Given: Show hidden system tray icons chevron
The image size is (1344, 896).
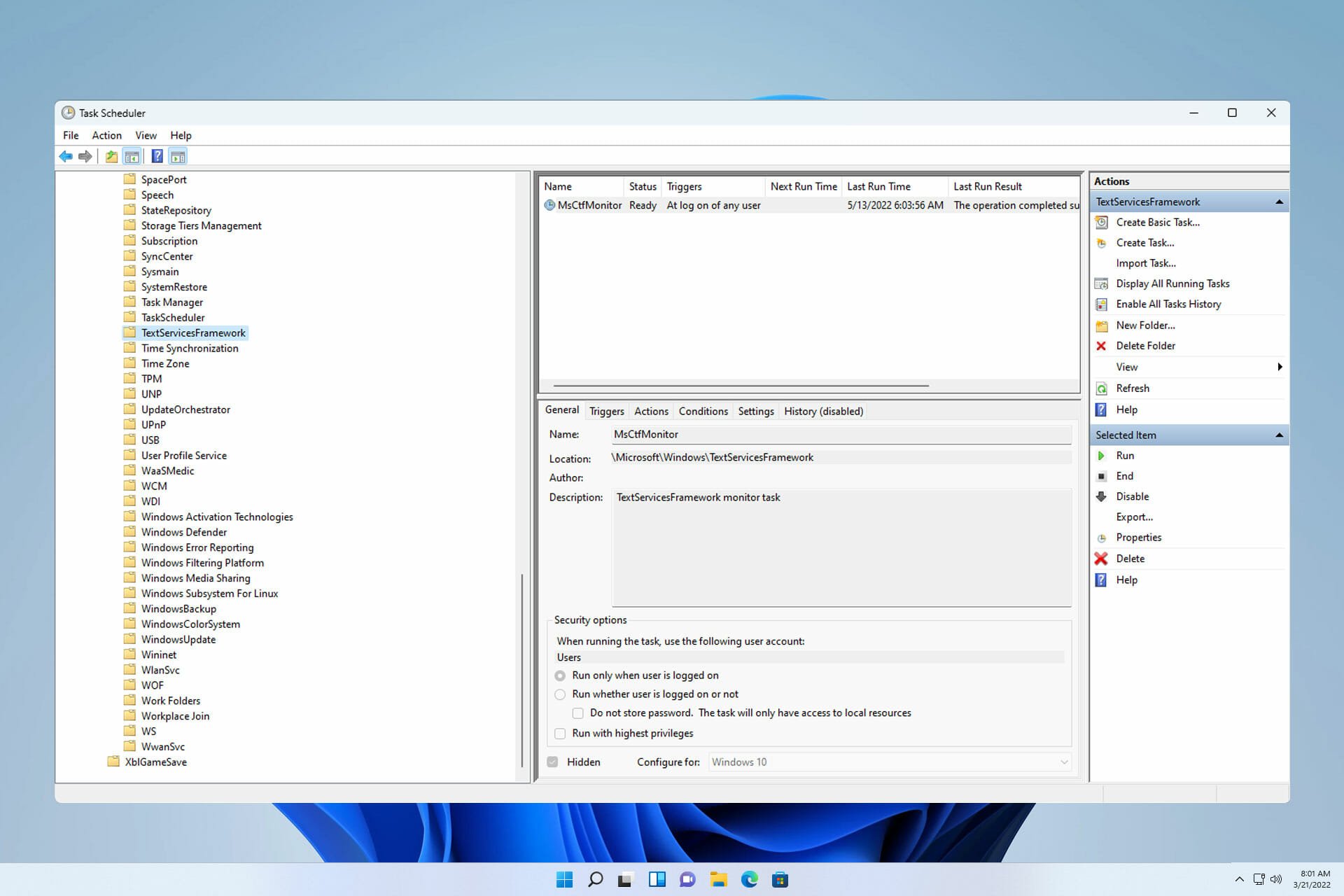Looking at the screenshot, I should click(x=1239, y=879).
